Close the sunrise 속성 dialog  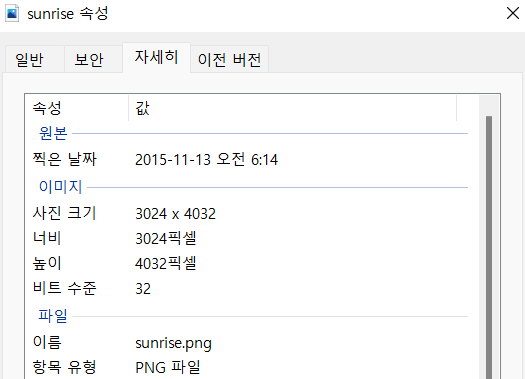tap(513, 14)
